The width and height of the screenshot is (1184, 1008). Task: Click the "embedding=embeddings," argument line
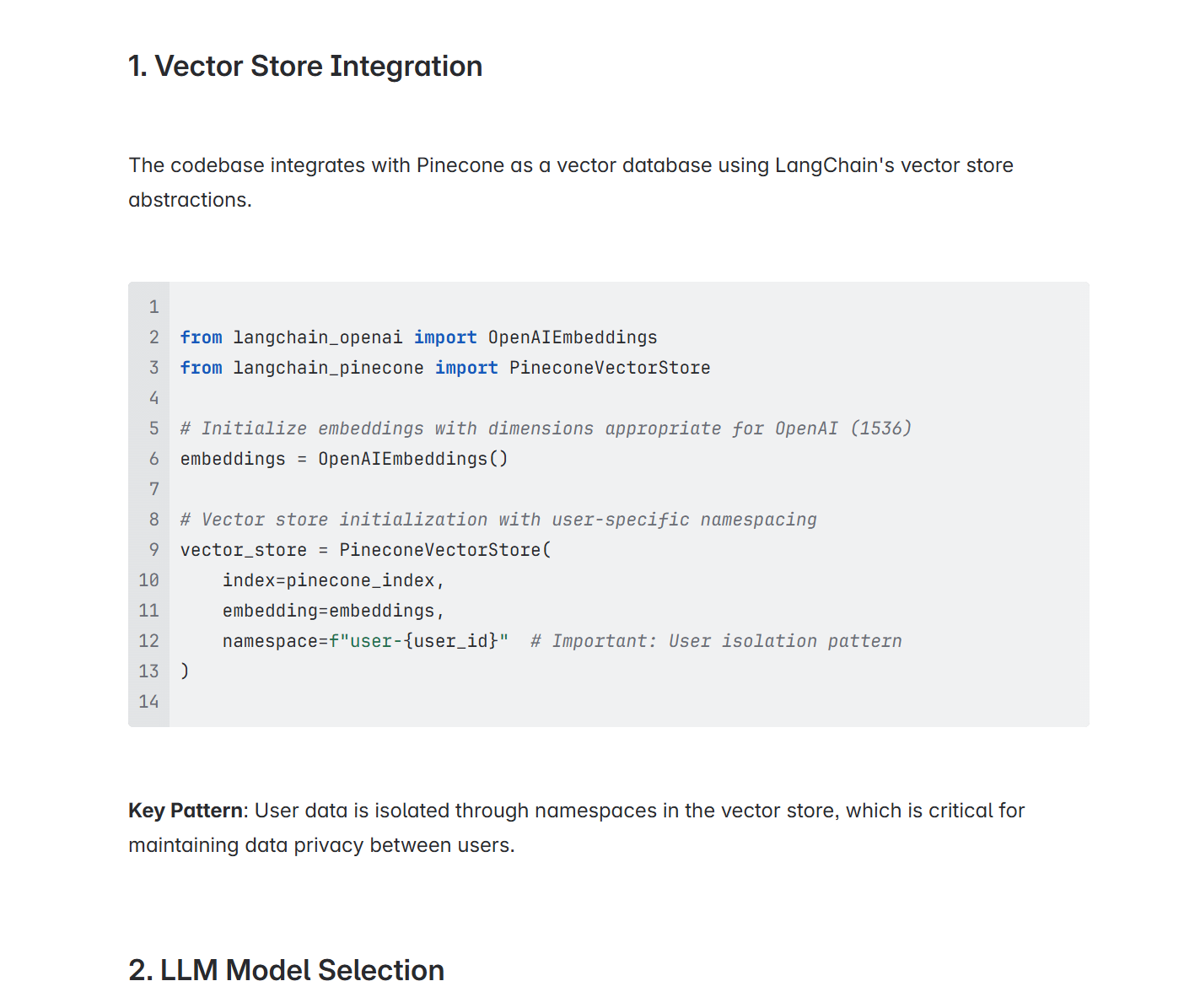pyautogui.click(x=333, y=611)
